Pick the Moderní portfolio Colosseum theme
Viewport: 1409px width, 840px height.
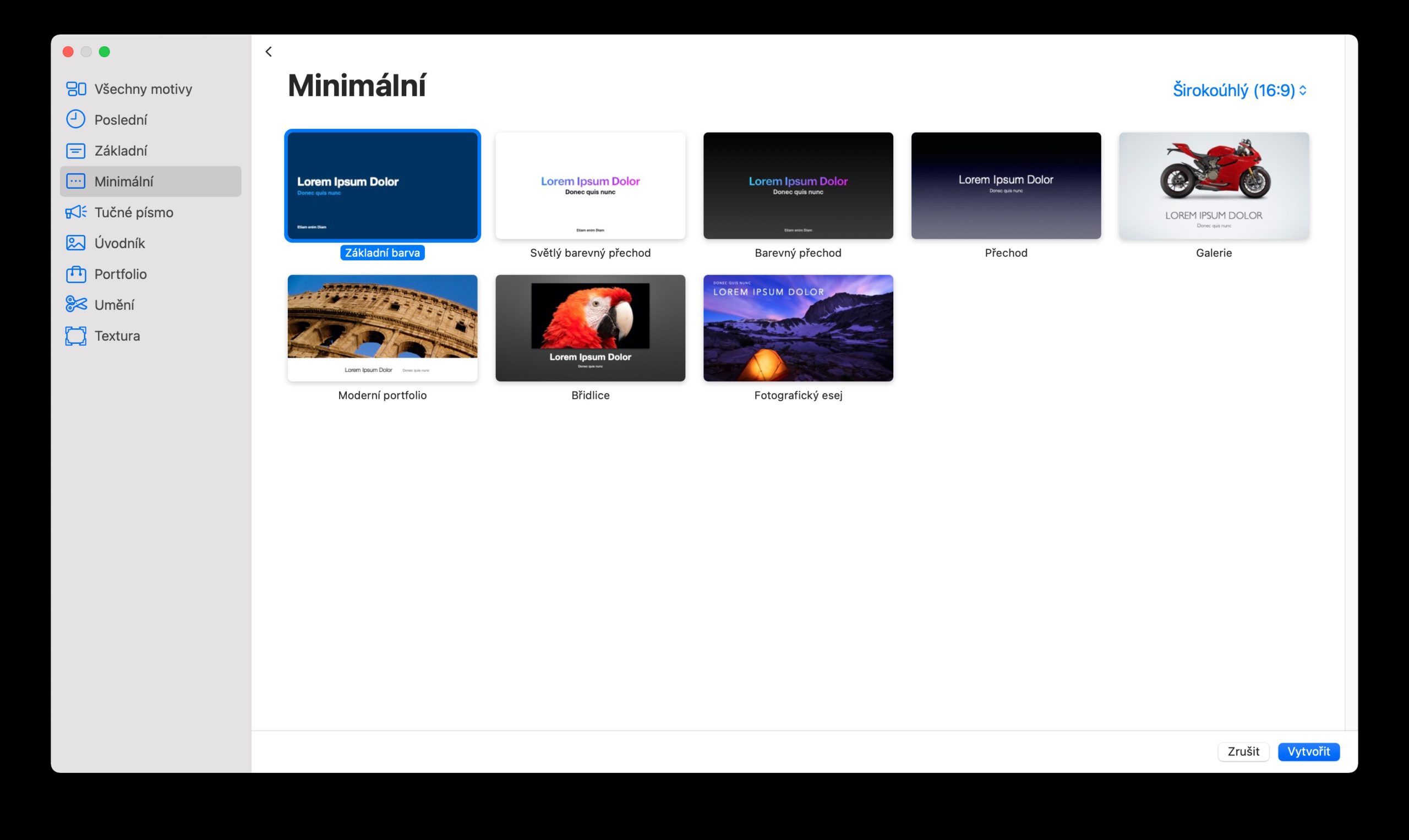[x=383, y=328]
